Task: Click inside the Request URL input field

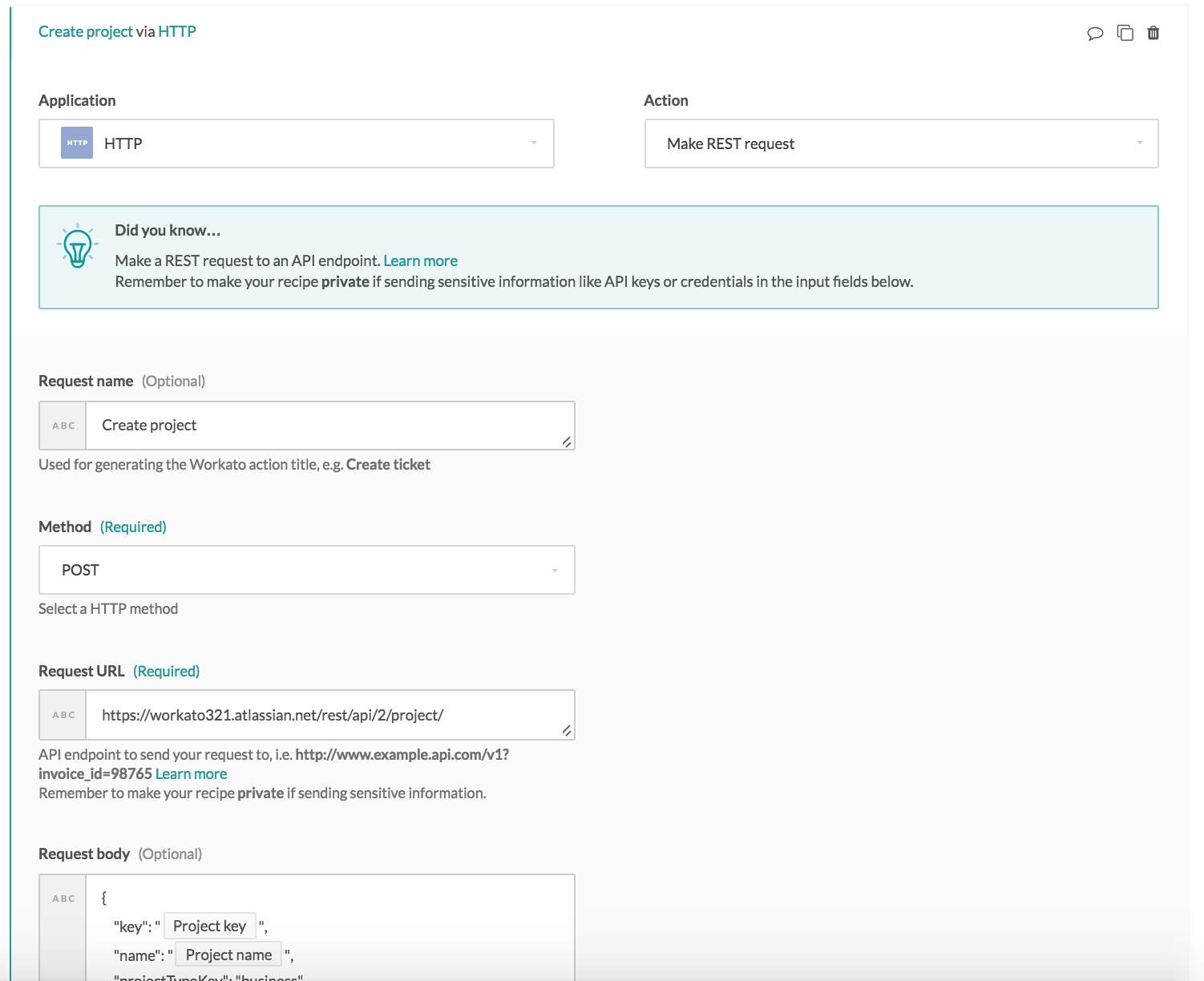Action: (x=321, y=714)
